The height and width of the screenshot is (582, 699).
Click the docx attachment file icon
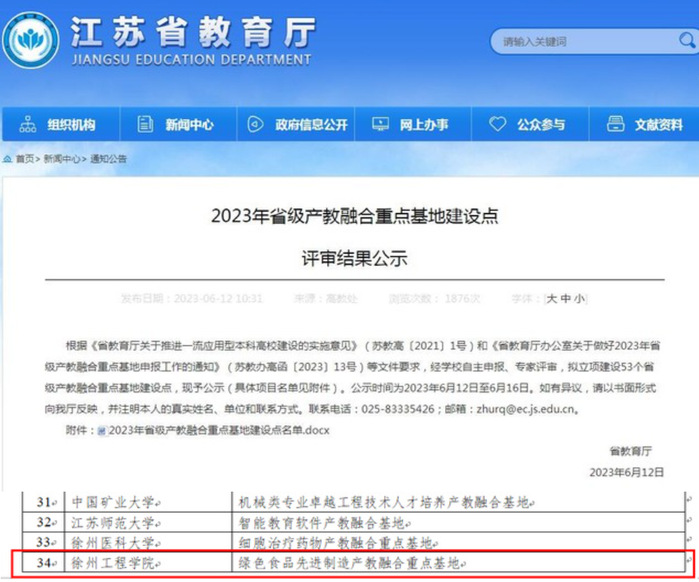point(98,430)
